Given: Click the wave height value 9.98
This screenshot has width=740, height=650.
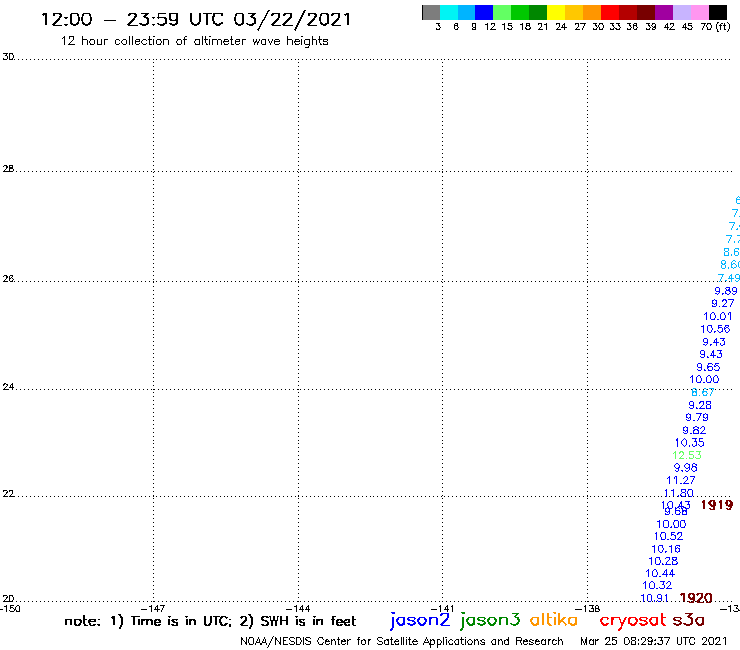Looking at the screenshot, I should click(x=685, y=468).
